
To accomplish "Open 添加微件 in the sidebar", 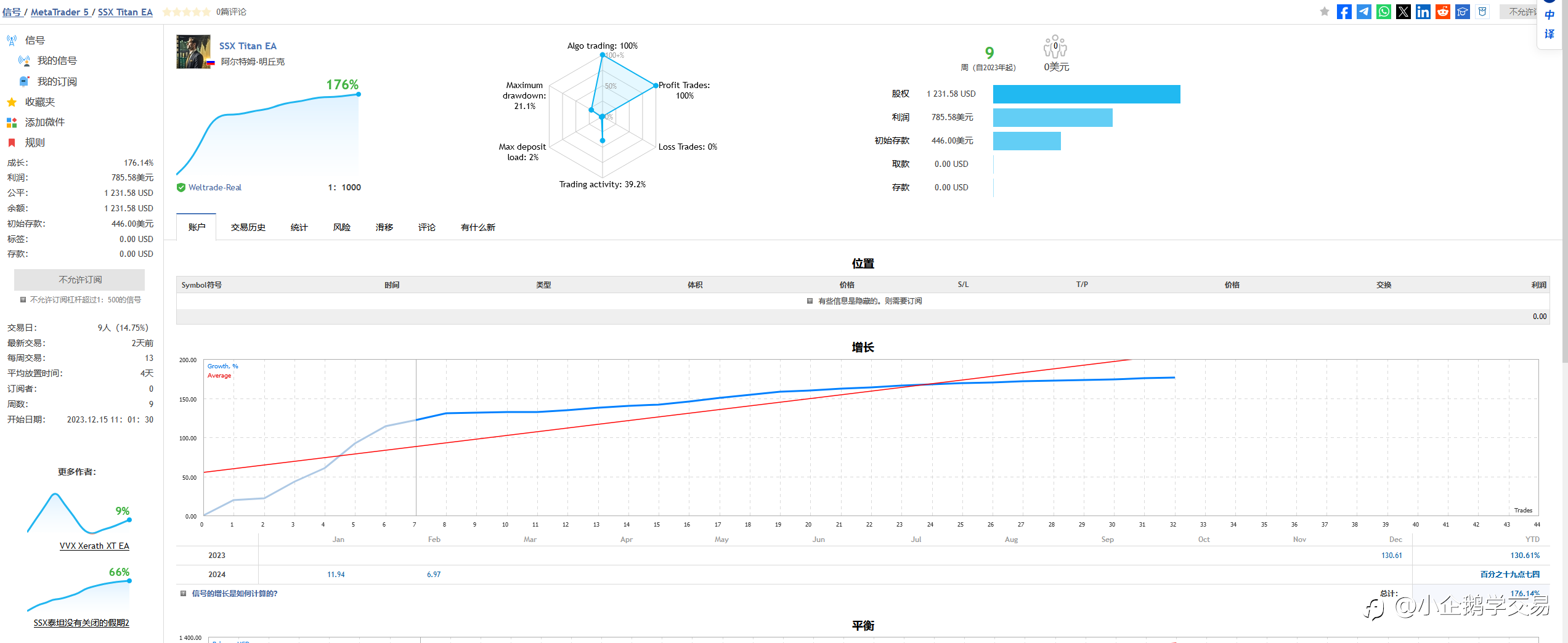I will pyautogui.click(x=45, y=123).
